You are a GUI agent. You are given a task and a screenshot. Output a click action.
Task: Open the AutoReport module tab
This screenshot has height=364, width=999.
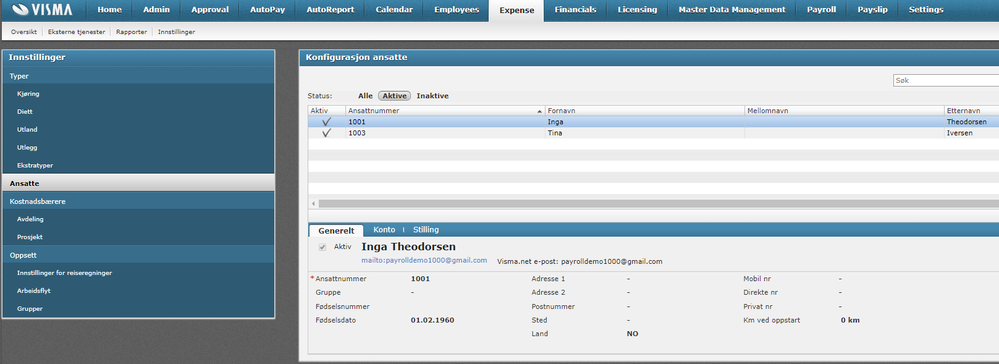click(x=330, y=10)
